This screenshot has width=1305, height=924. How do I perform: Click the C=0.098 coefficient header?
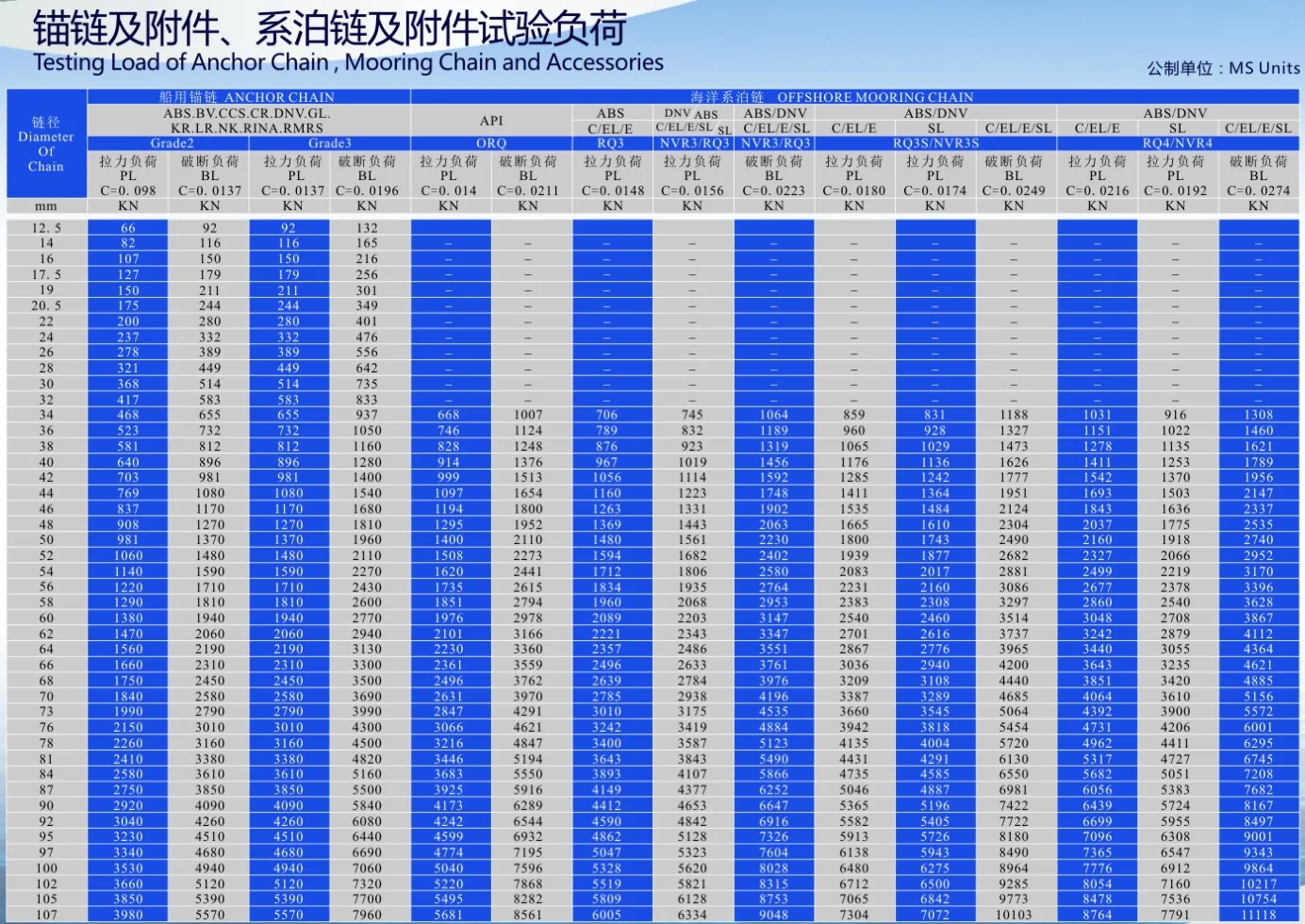coord(128,190)
